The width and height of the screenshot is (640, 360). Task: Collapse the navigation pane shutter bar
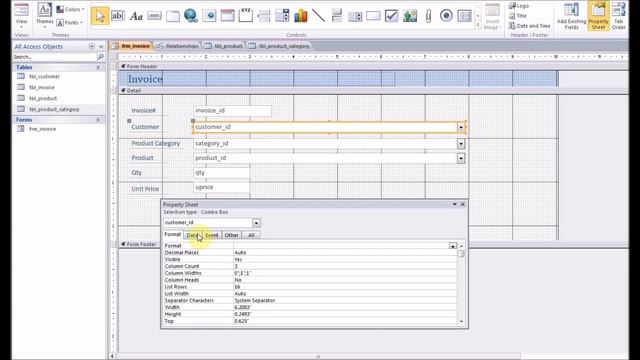[101, 47]
